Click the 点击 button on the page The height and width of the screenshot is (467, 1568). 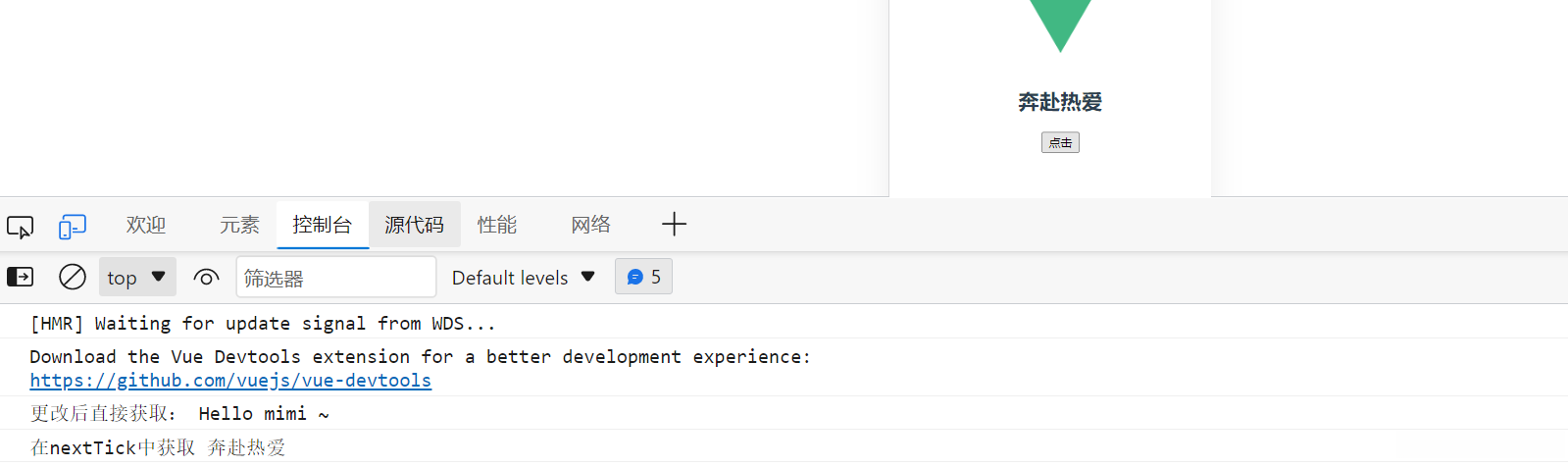tap(1060, 142)
